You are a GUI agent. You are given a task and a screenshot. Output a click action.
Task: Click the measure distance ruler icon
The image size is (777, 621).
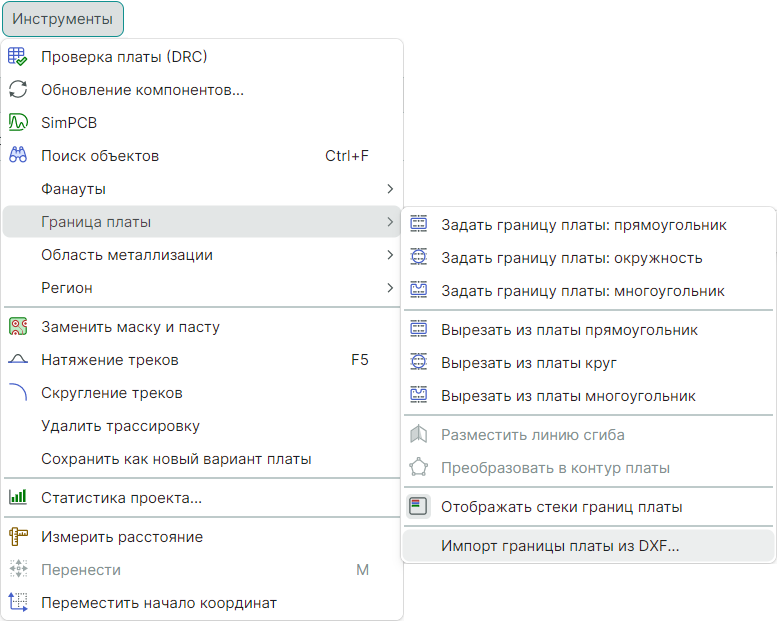(x=18, y=537)
